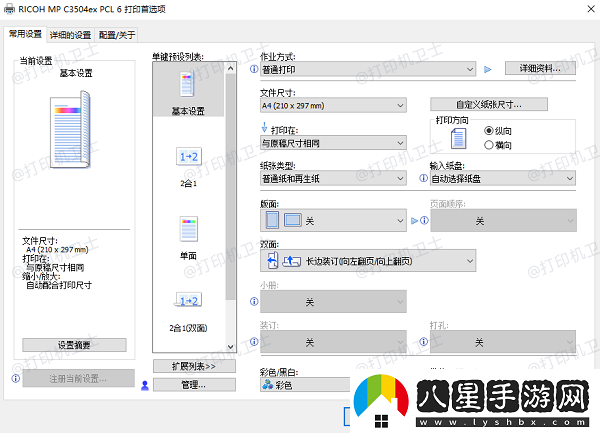The image size is (600, 433).
Task: Open the 打印在 paper size dropdown
Action: pyautogui.click(x=333, y=143)
